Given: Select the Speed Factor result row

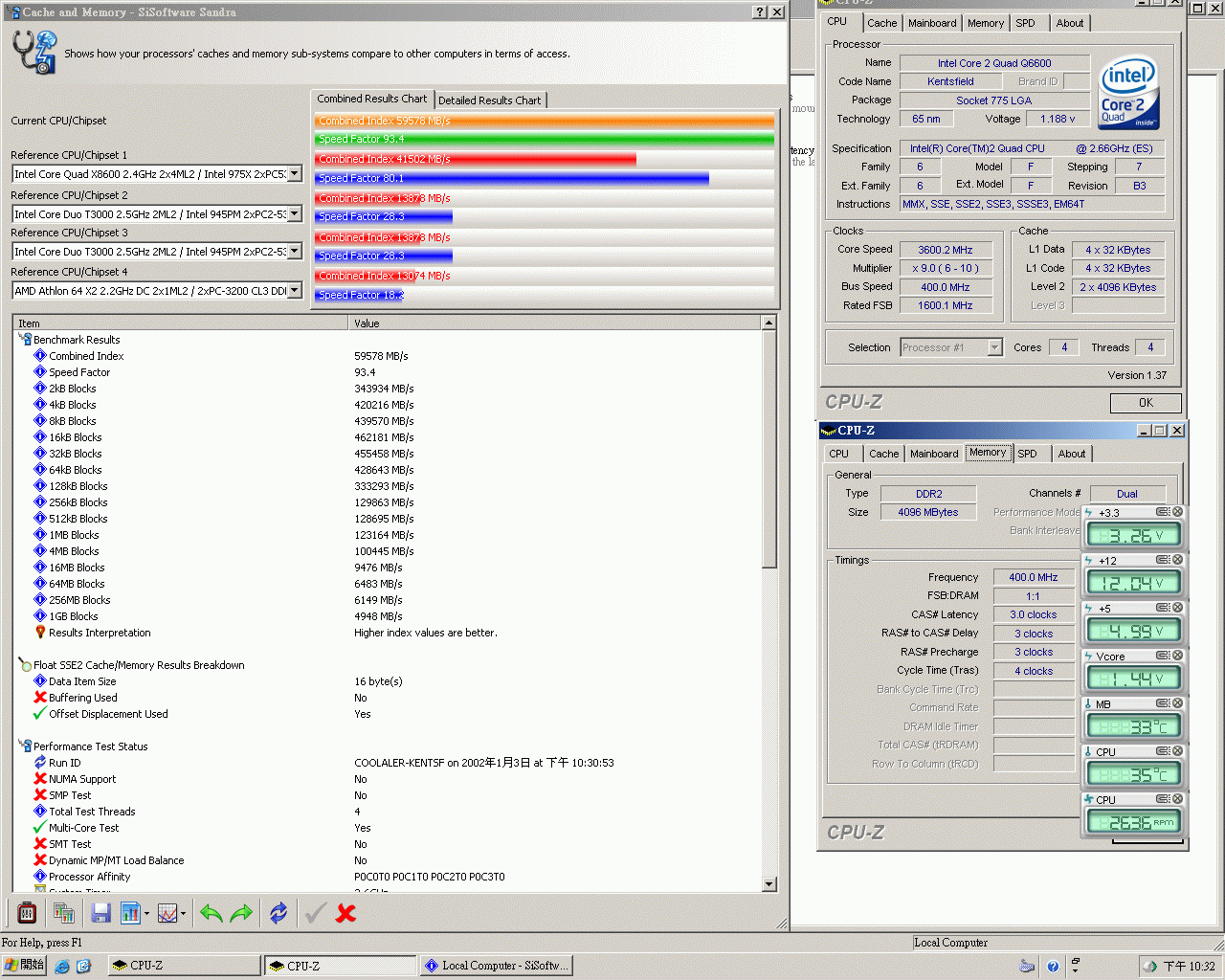Looking at the screenshot, I should (x=387, y=372).
